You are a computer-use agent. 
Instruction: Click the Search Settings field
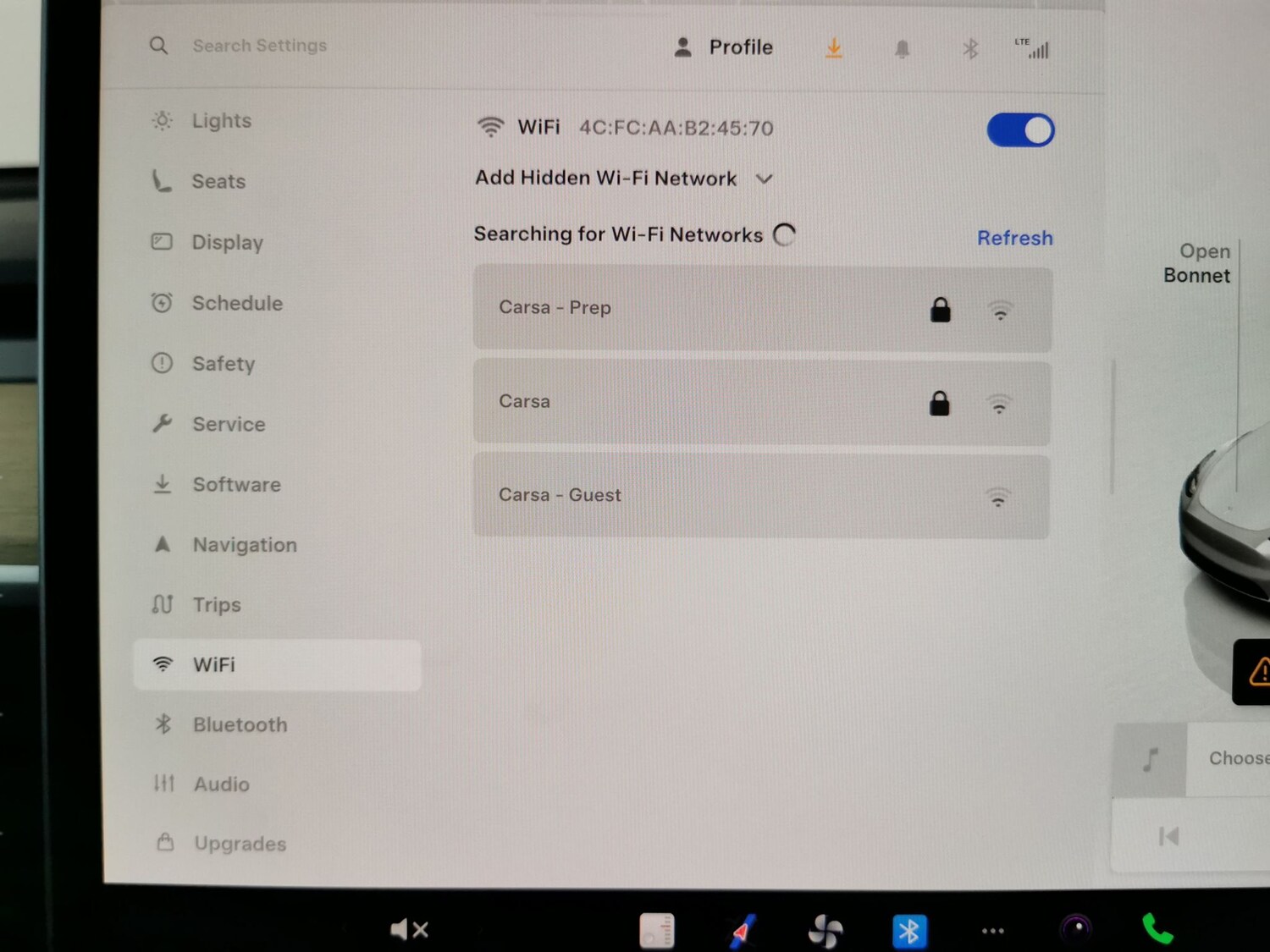[x=259, y=46]
